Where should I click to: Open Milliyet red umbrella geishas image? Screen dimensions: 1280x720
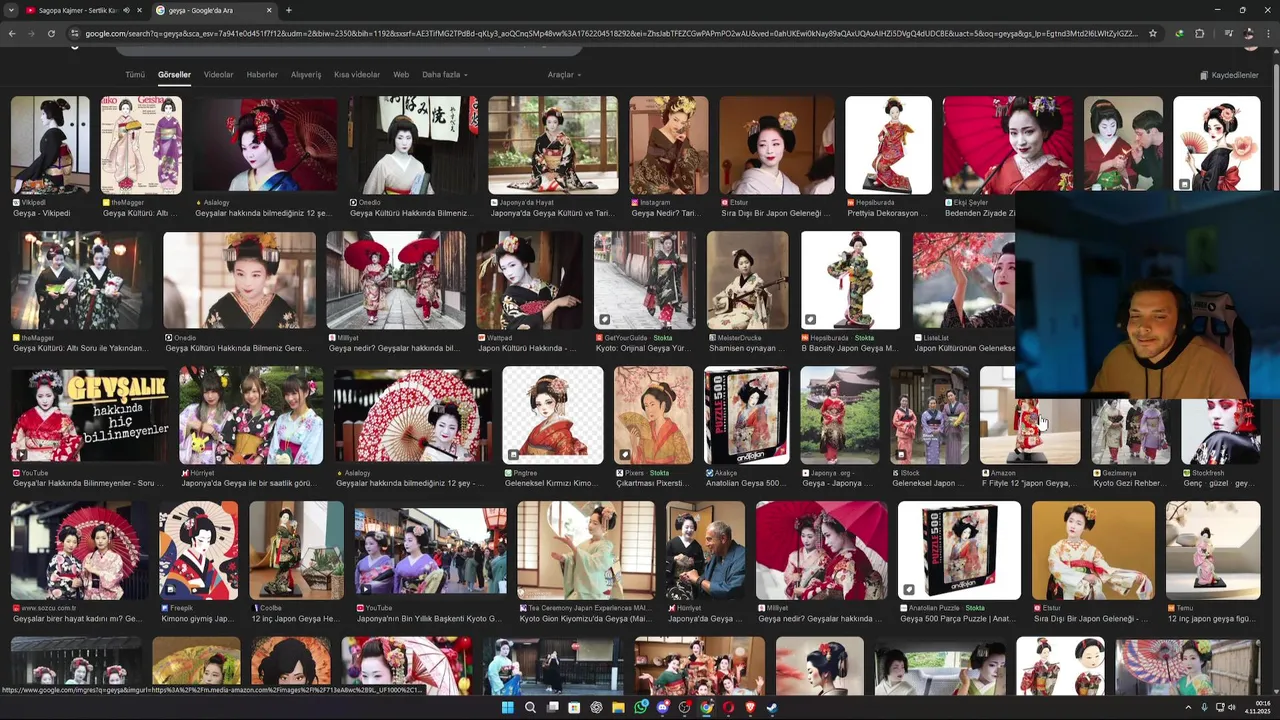[396, 281]
